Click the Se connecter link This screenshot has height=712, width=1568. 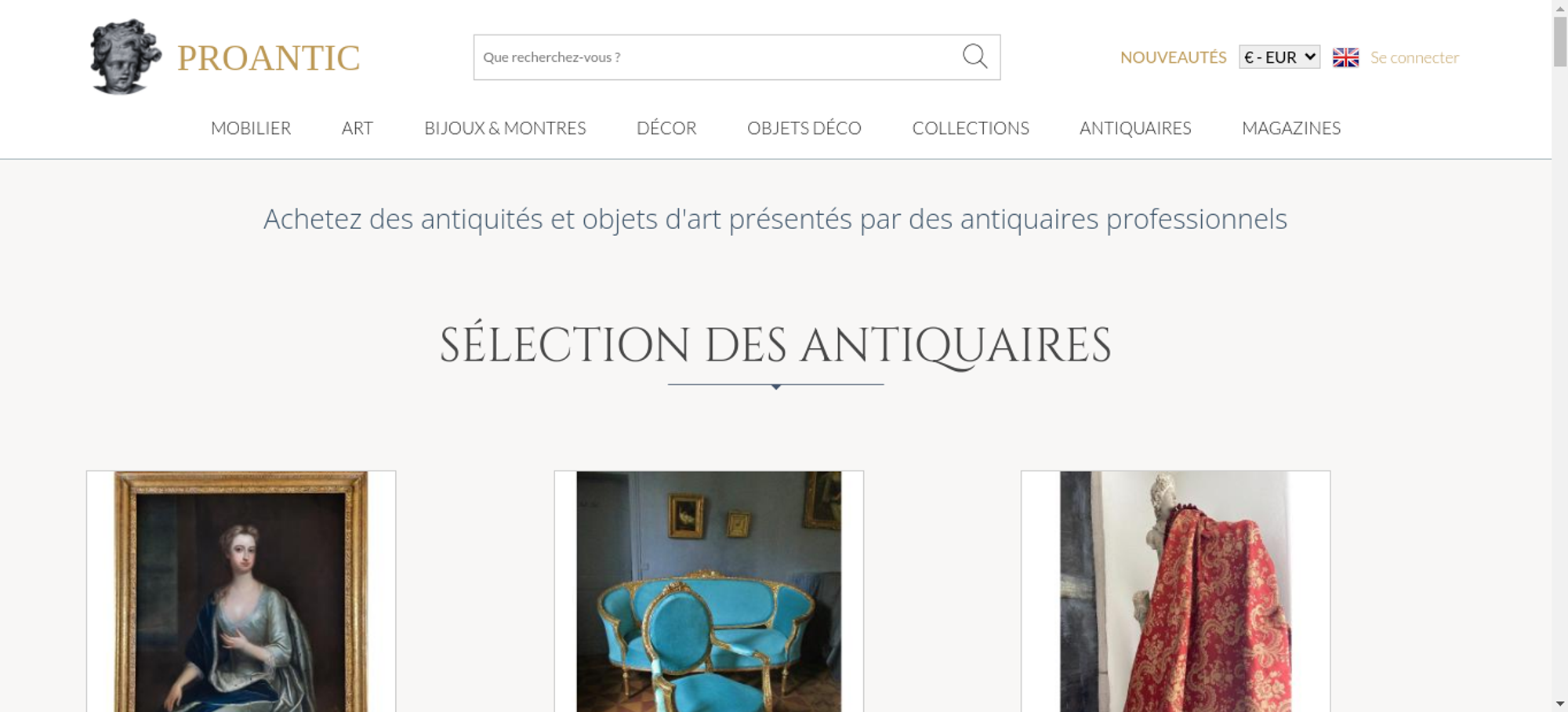point(1414,57)
